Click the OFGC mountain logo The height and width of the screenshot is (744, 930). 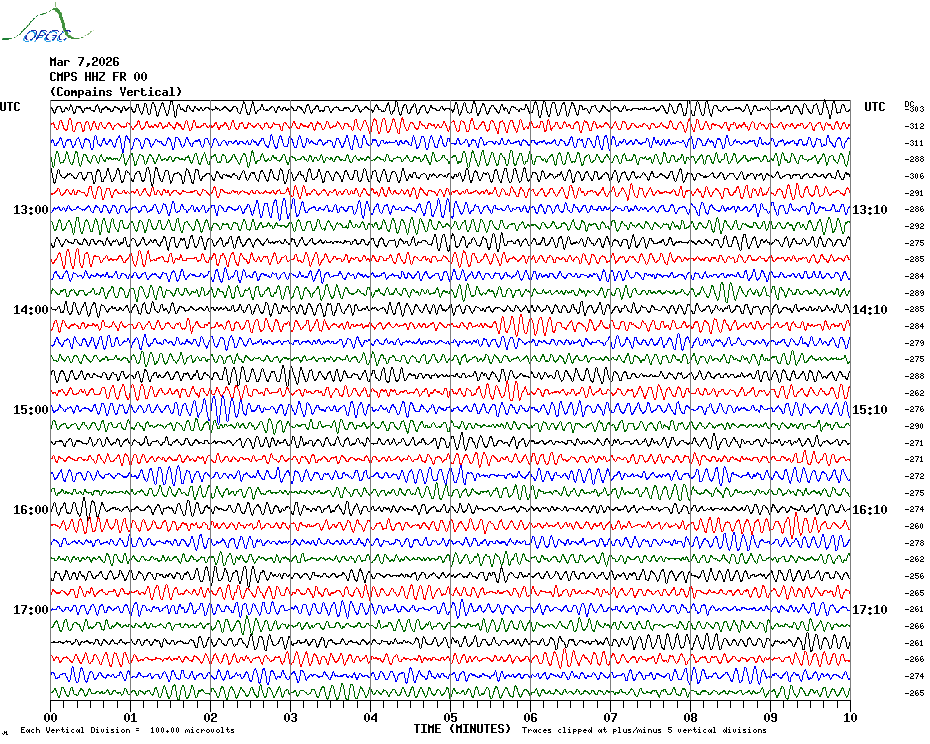(x=46, y=24)
